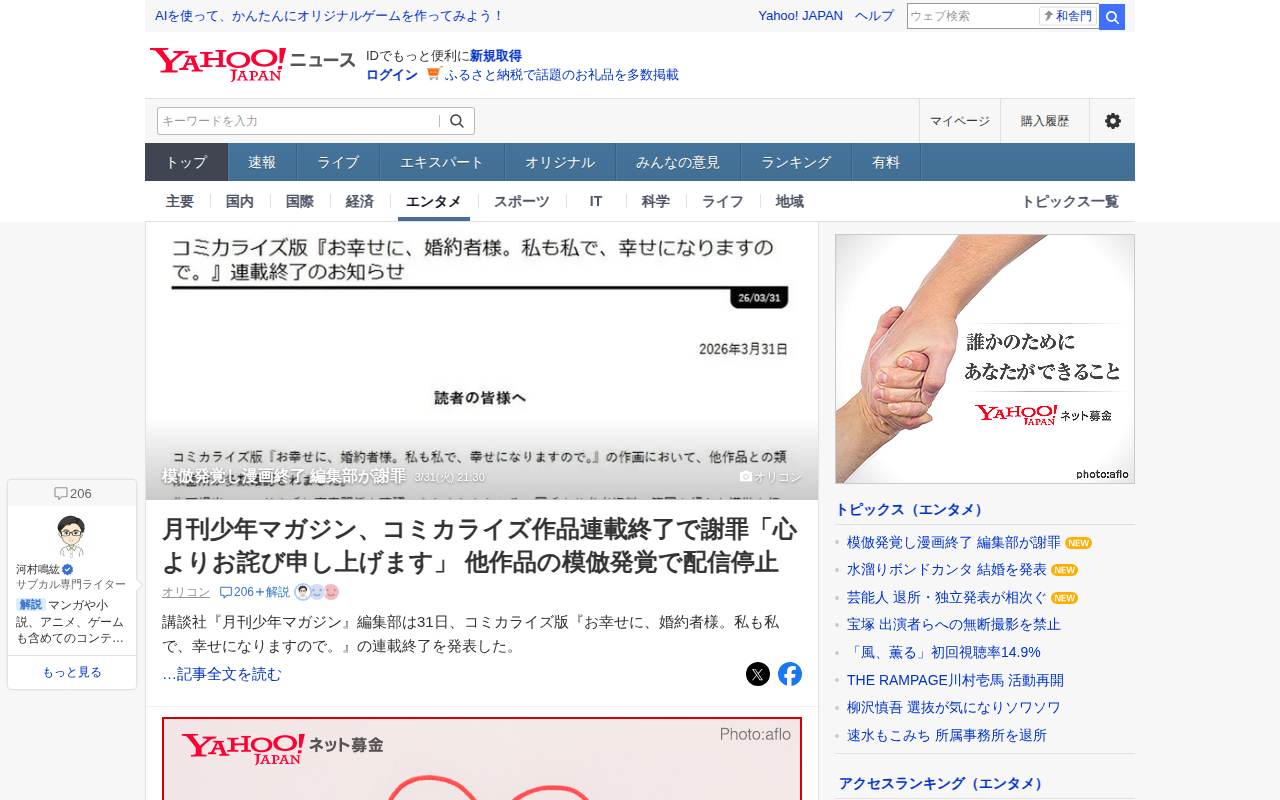Open the AIを使って オリジナルゲーム promo link
Viewport: 1280px width, 800px height.
pyautogui.click(x=329, y=16)
